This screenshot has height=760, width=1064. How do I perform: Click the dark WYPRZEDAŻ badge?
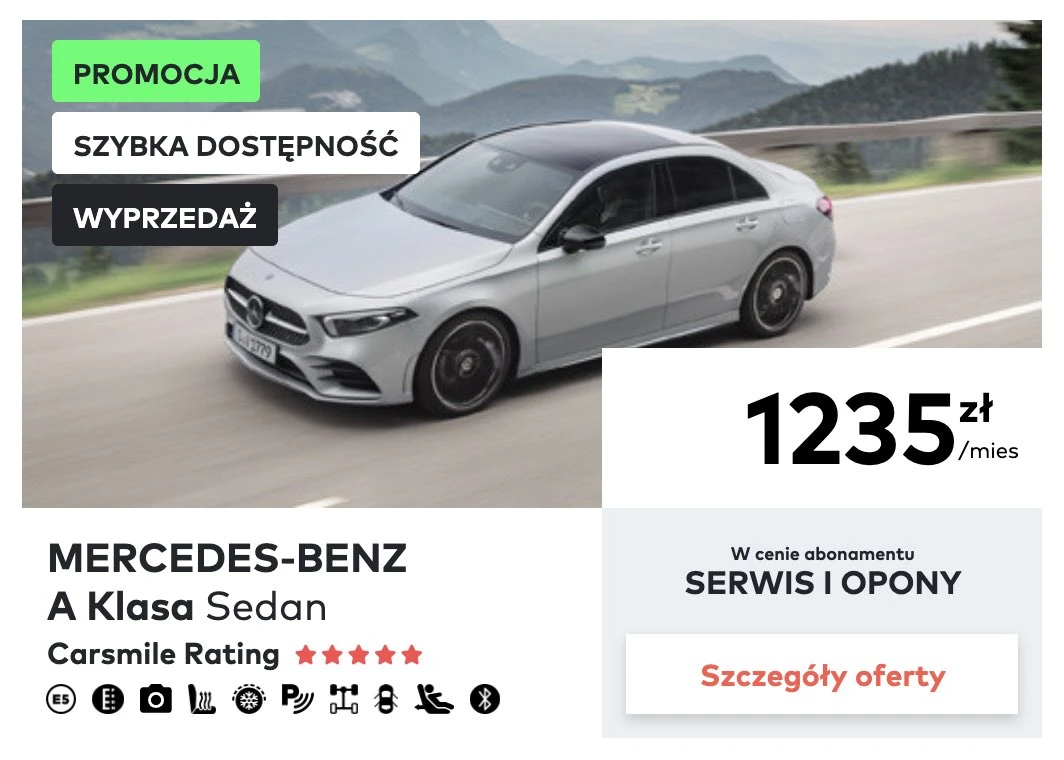coord(165,215)
